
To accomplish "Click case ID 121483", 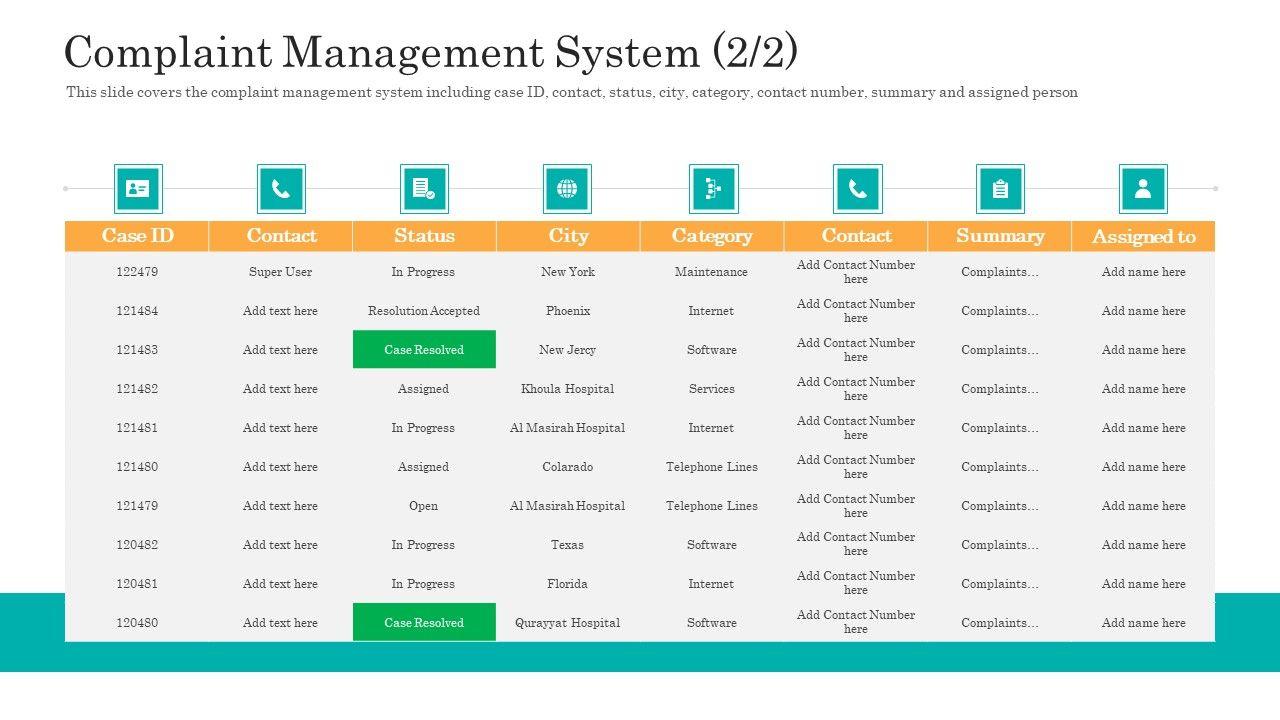I will 137,350.
